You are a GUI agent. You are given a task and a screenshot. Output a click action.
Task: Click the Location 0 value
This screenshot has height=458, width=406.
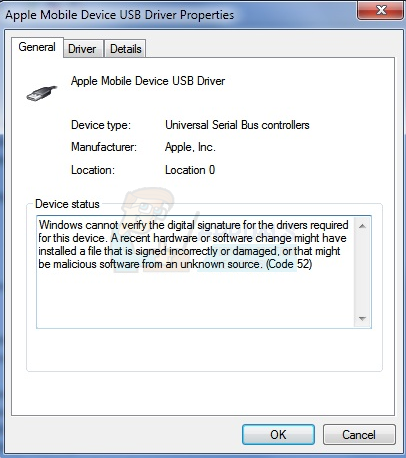coord(190,170)
